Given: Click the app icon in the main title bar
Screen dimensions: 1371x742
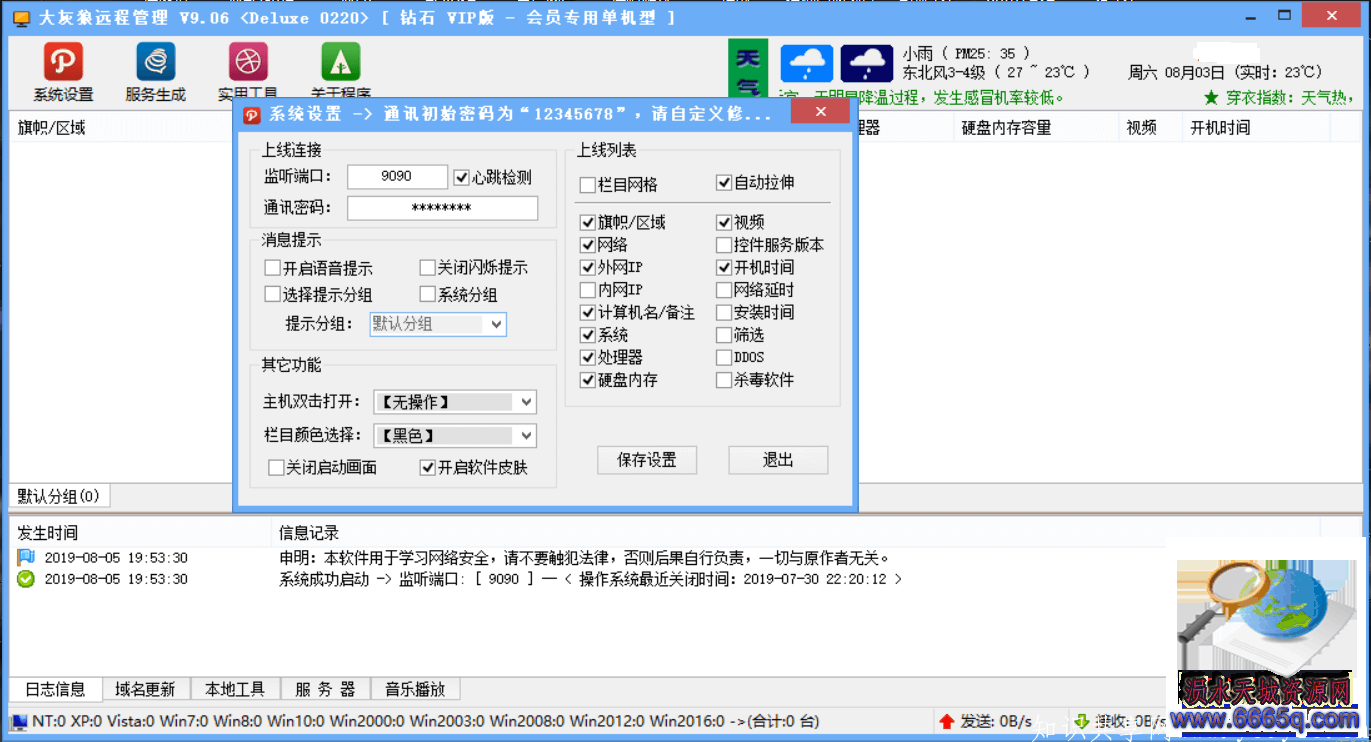Looking at the screenshot, I should (20, 19).
